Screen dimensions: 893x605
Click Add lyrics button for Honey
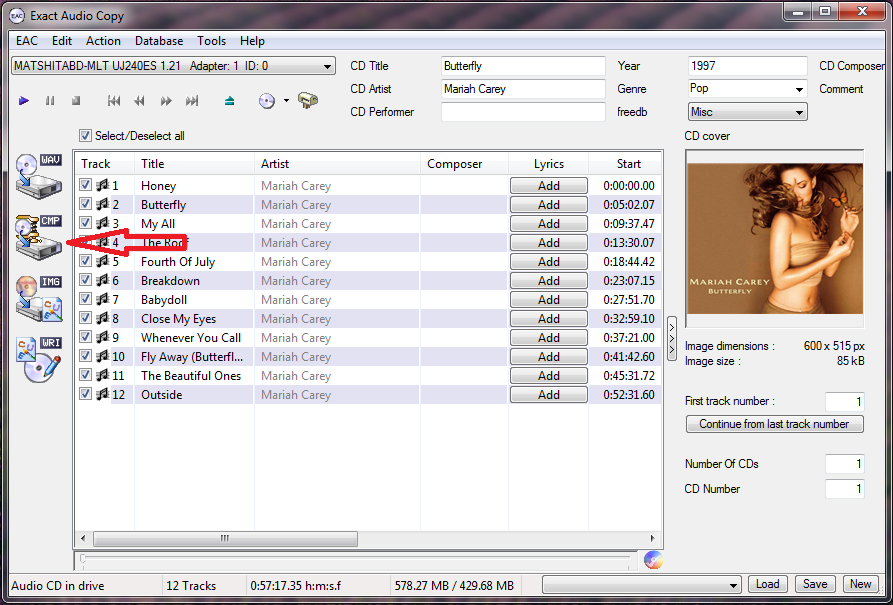548,186
